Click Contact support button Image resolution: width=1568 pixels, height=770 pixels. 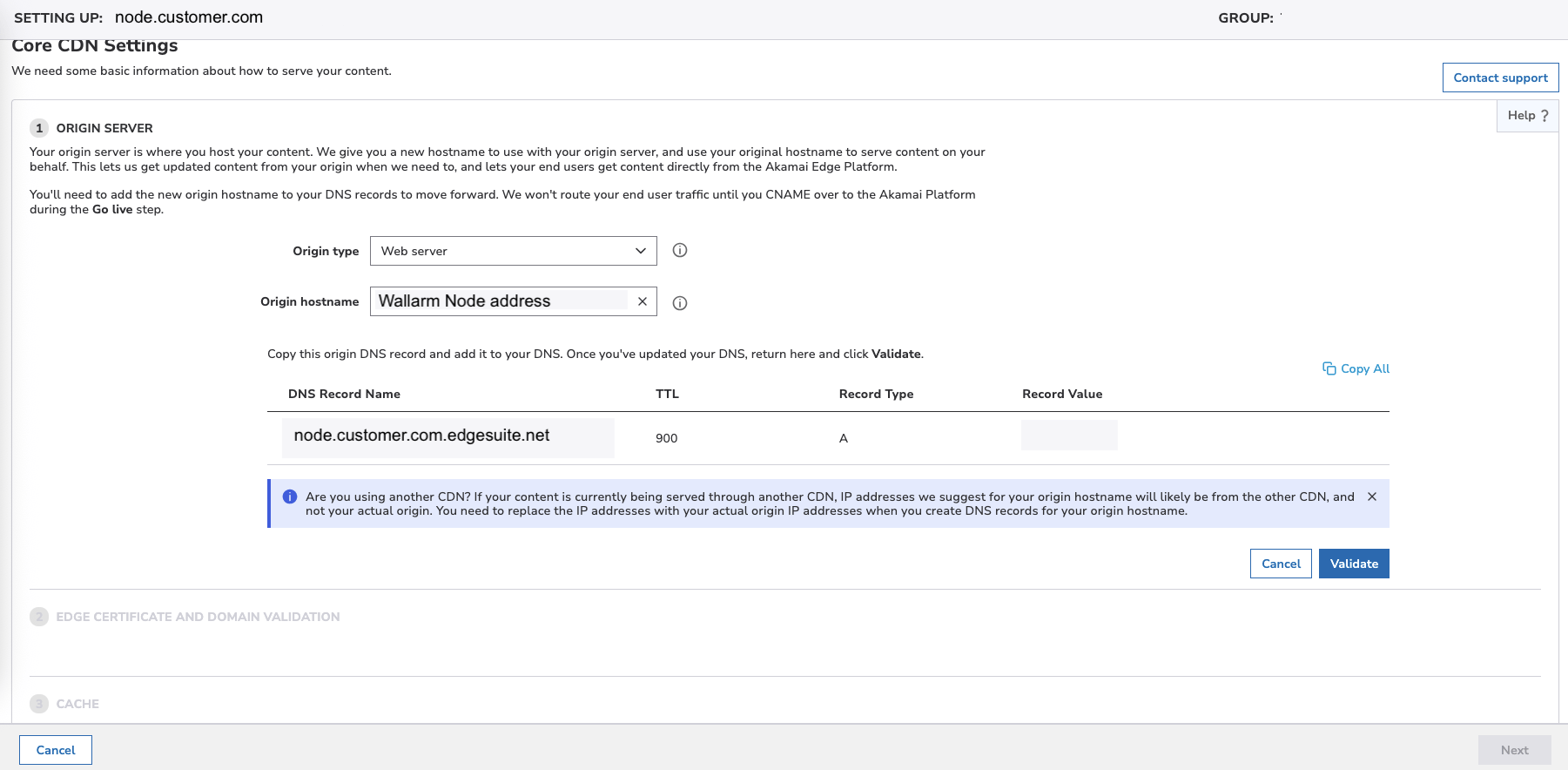click(x=1500, y=78)
